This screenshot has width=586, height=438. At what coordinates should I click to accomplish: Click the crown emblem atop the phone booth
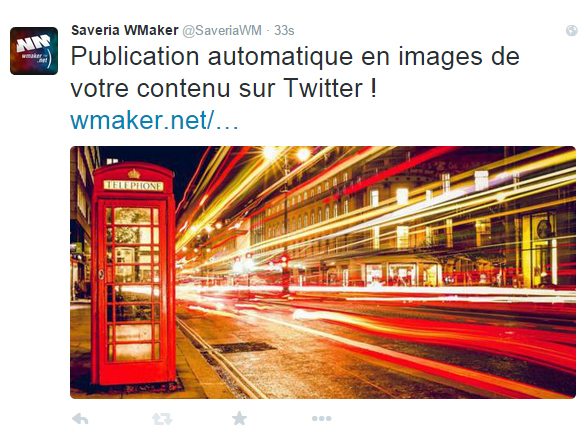[x=133, y=173]
